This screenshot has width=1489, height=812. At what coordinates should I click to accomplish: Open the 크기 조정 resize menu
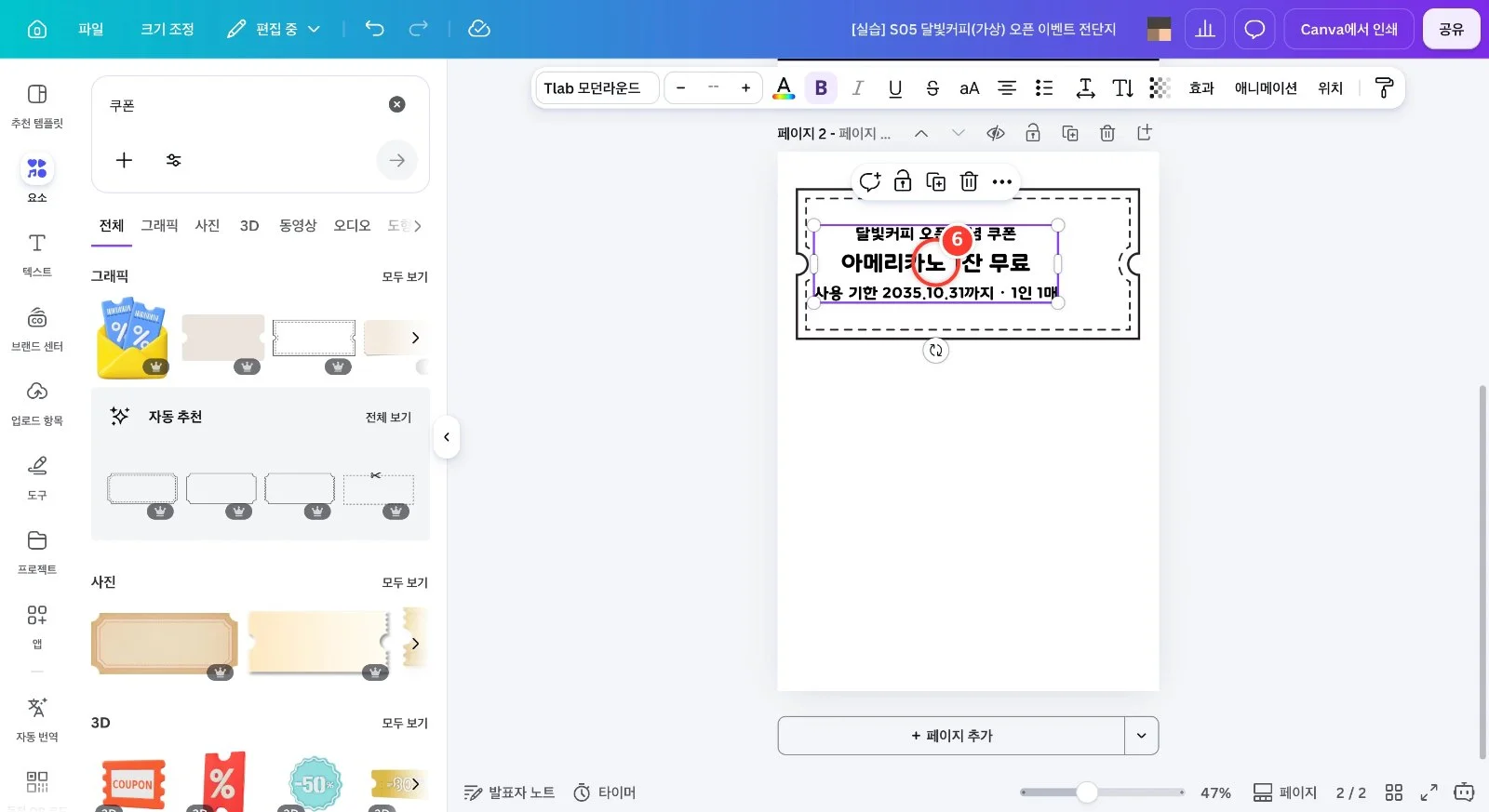tap(168, 29)
